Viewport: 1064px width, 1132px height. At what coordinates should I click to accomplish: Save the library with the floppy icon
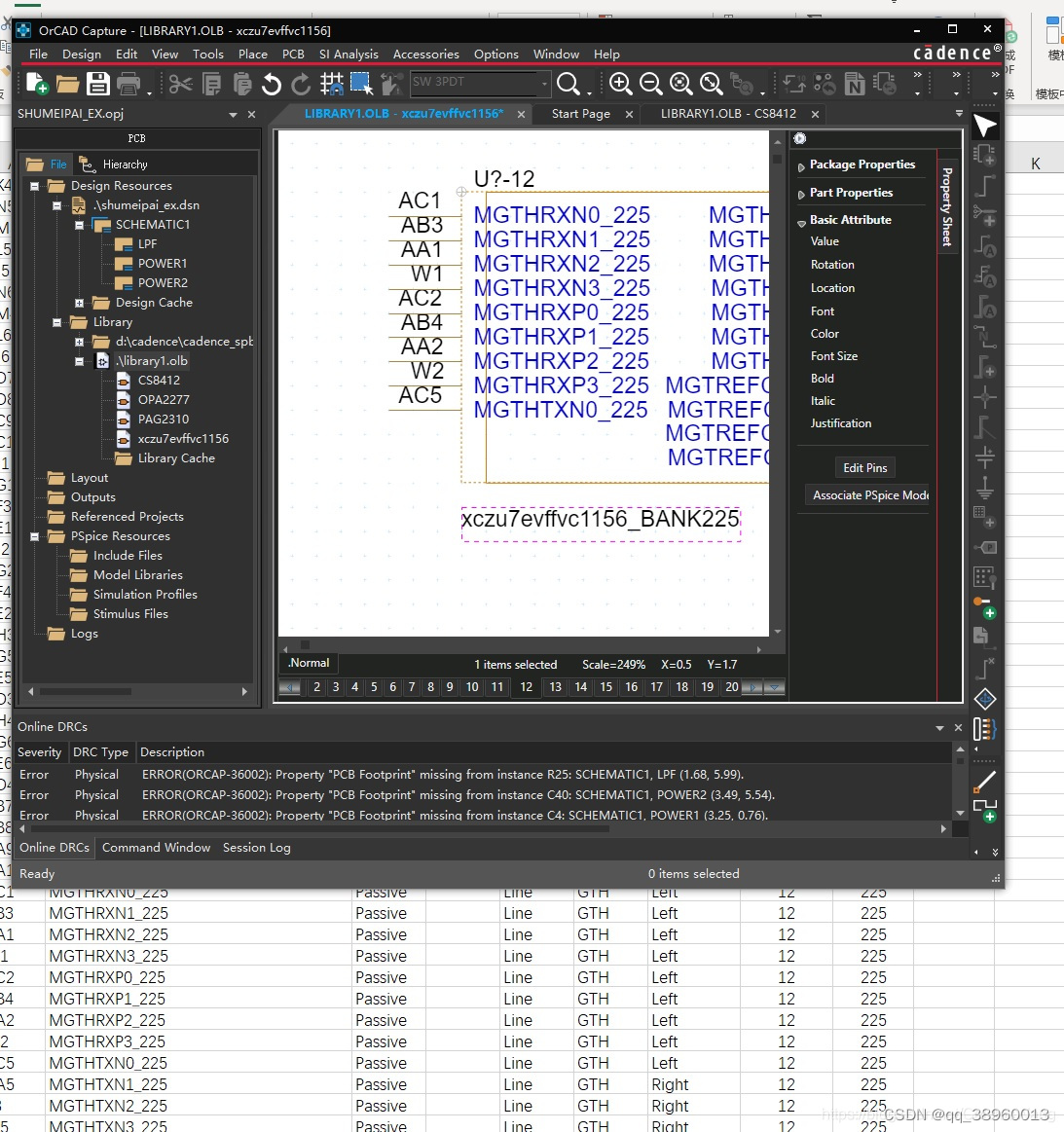(97, 84)
